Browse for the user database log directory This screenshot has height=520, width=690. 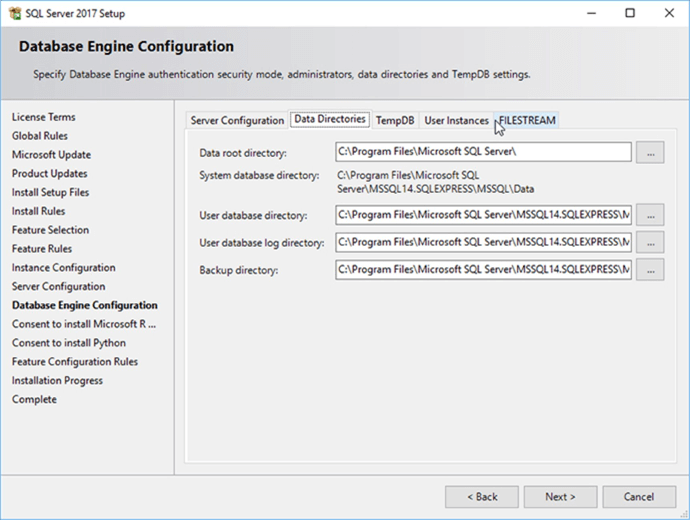pos(650,242)
